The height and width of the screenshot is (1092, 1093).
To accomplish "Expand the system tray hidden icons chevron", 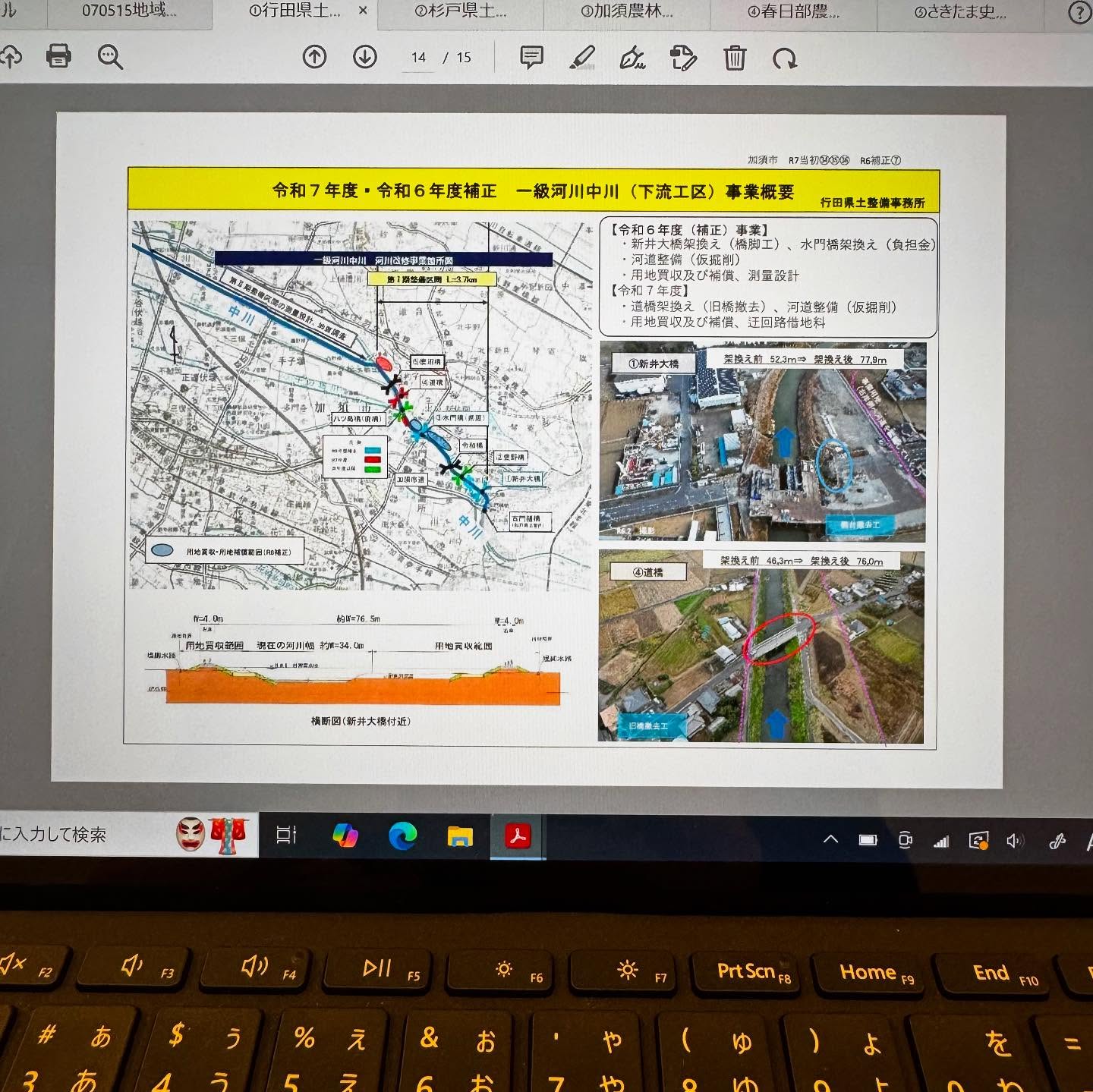I will coord(830,839).
